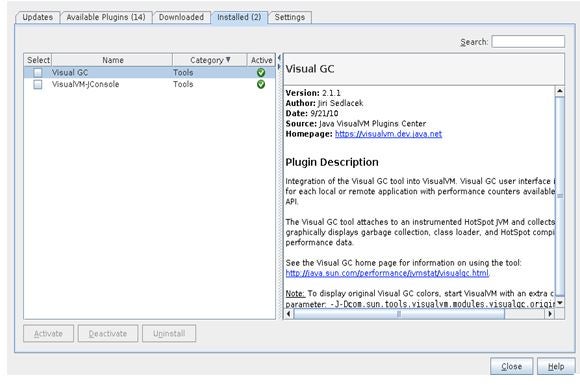
Task: Tick the Visual GC checkbox
Action: tap(38, 72)
